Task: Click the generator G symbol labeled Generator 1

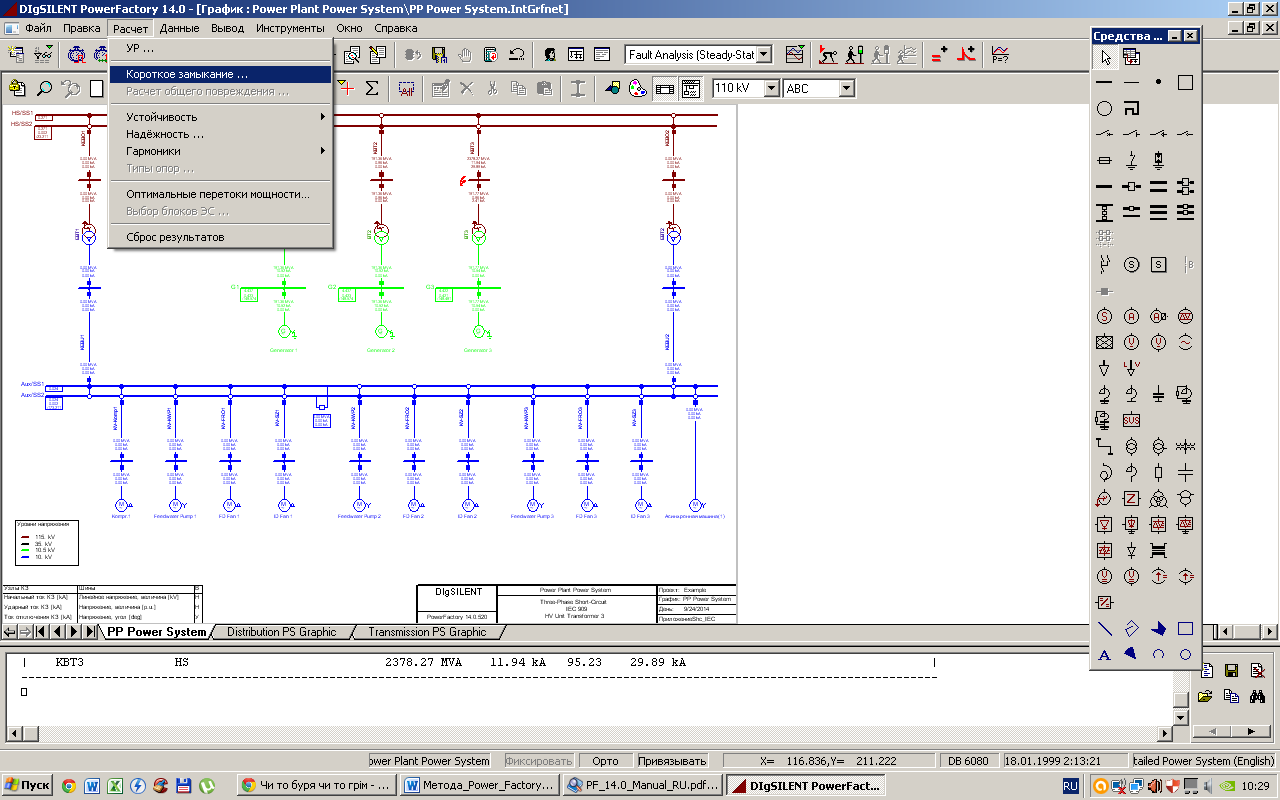Action: [x=283, y=332]
